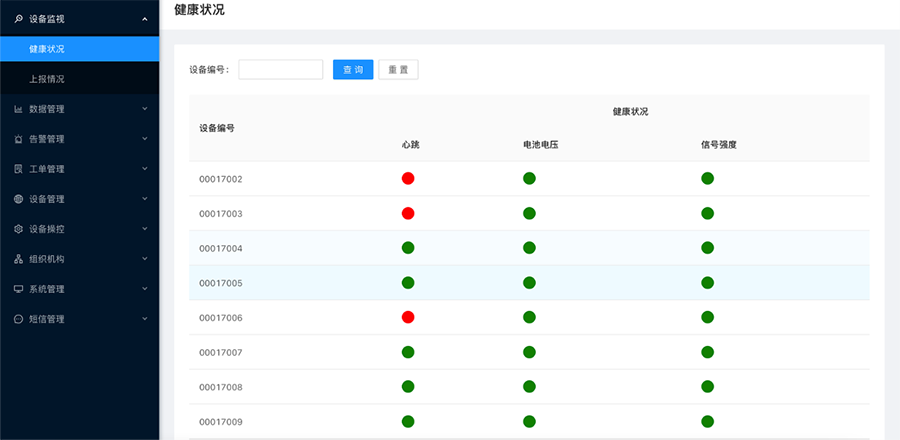Click green 信号强度 indicator for device 00017004
The width and height of the screenshot is (900, 440).
pos(708,248)
